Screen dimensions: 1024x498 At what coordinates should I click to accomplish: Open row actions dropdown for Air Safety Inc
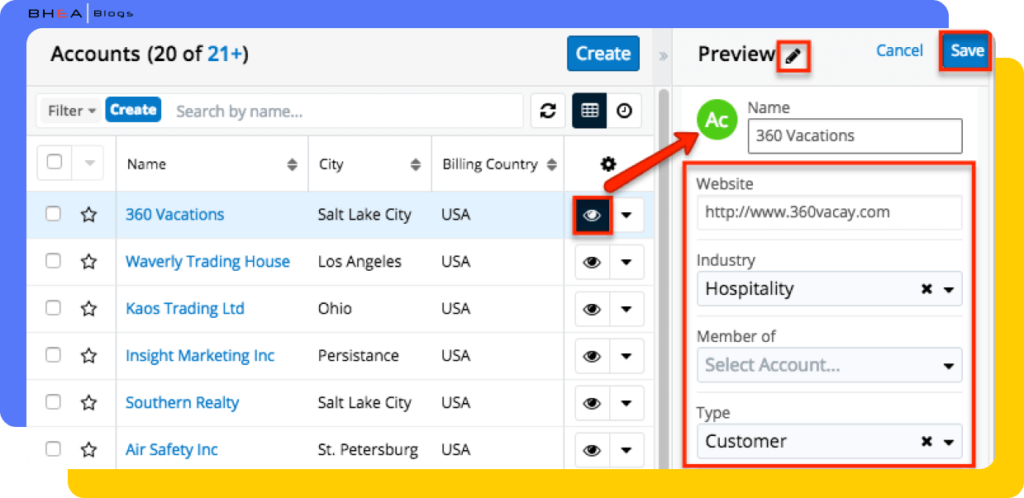627,450
